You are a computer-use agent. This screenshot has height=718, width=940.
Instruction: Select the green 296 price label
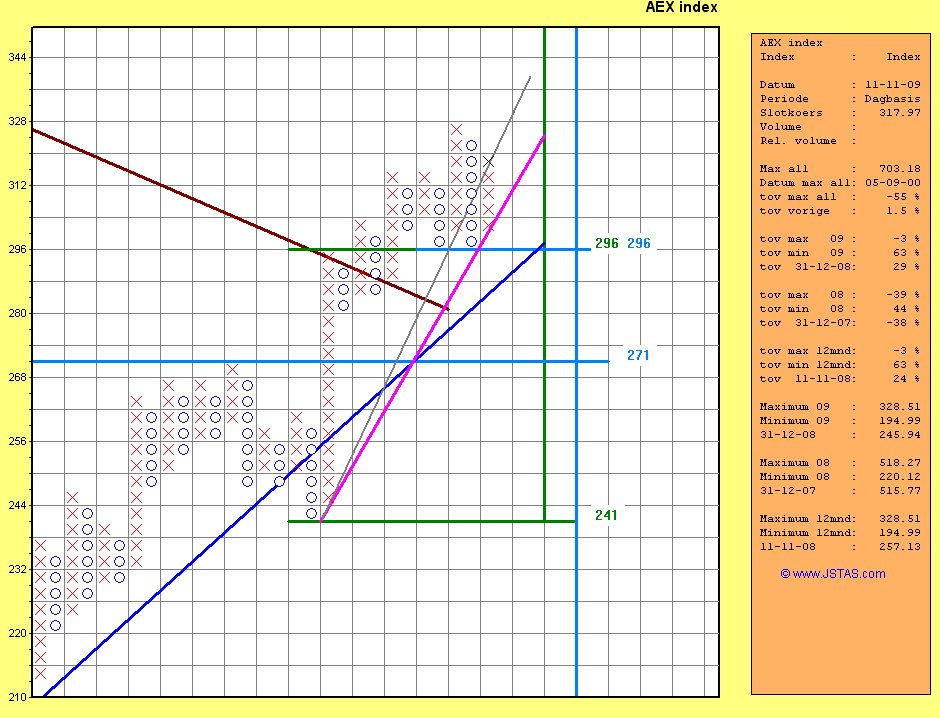[607, 243]
